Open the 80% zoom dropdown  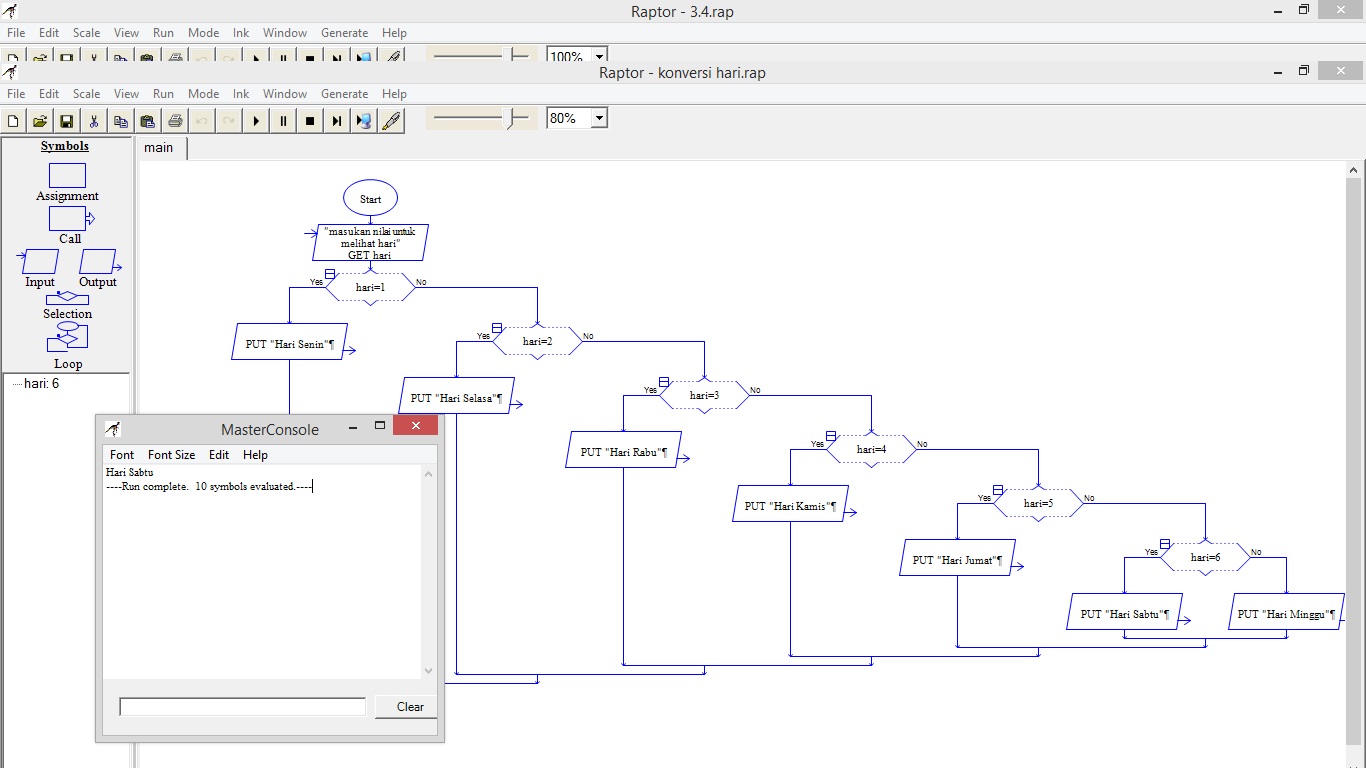pos(599,118)
